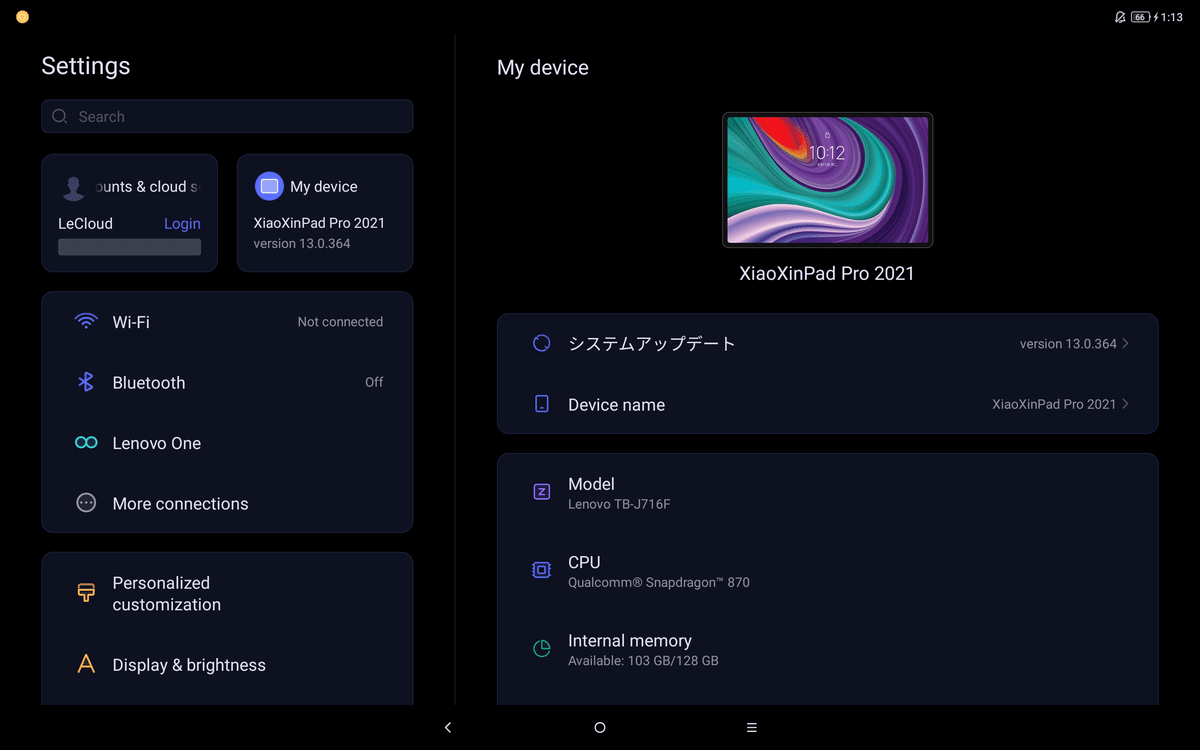Click the My device heading
This screenshot has height=750, width=1200.
coord(543,68)
